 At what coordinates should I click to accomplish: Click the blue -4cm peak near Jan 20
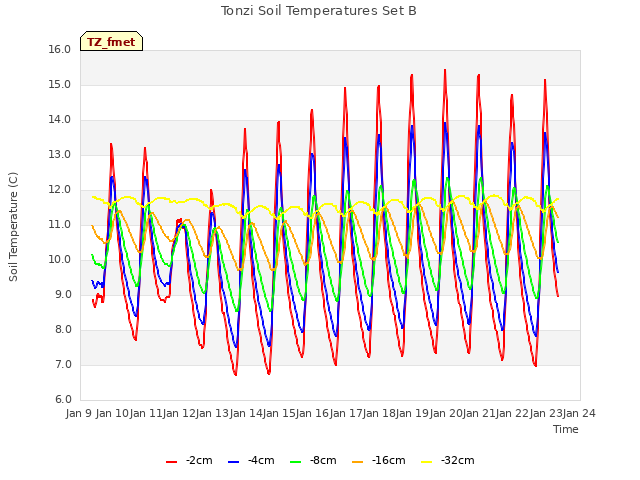pyautogui.click(x=445, y=123)
